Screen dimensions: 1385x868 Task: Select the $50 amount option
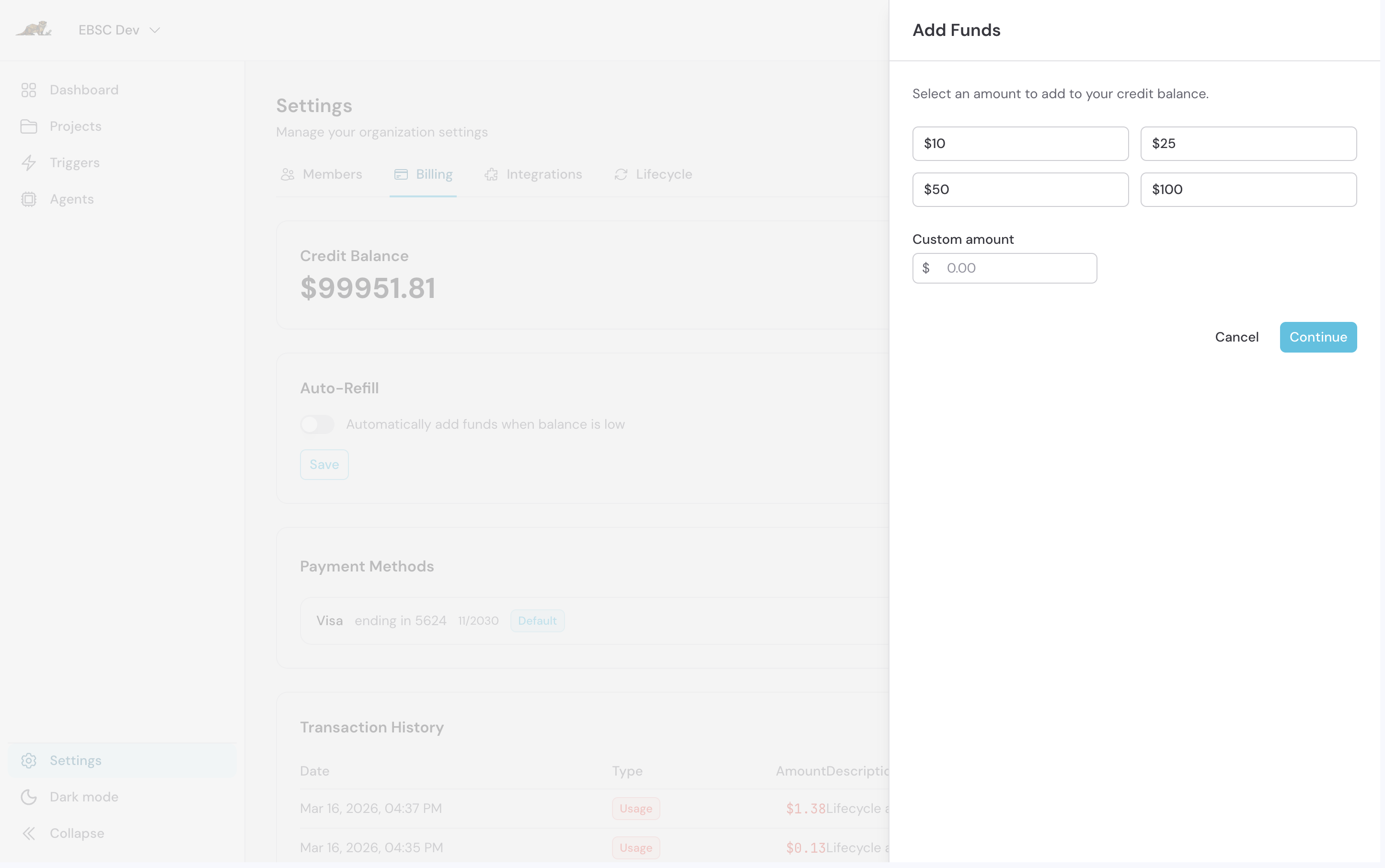1020,189
